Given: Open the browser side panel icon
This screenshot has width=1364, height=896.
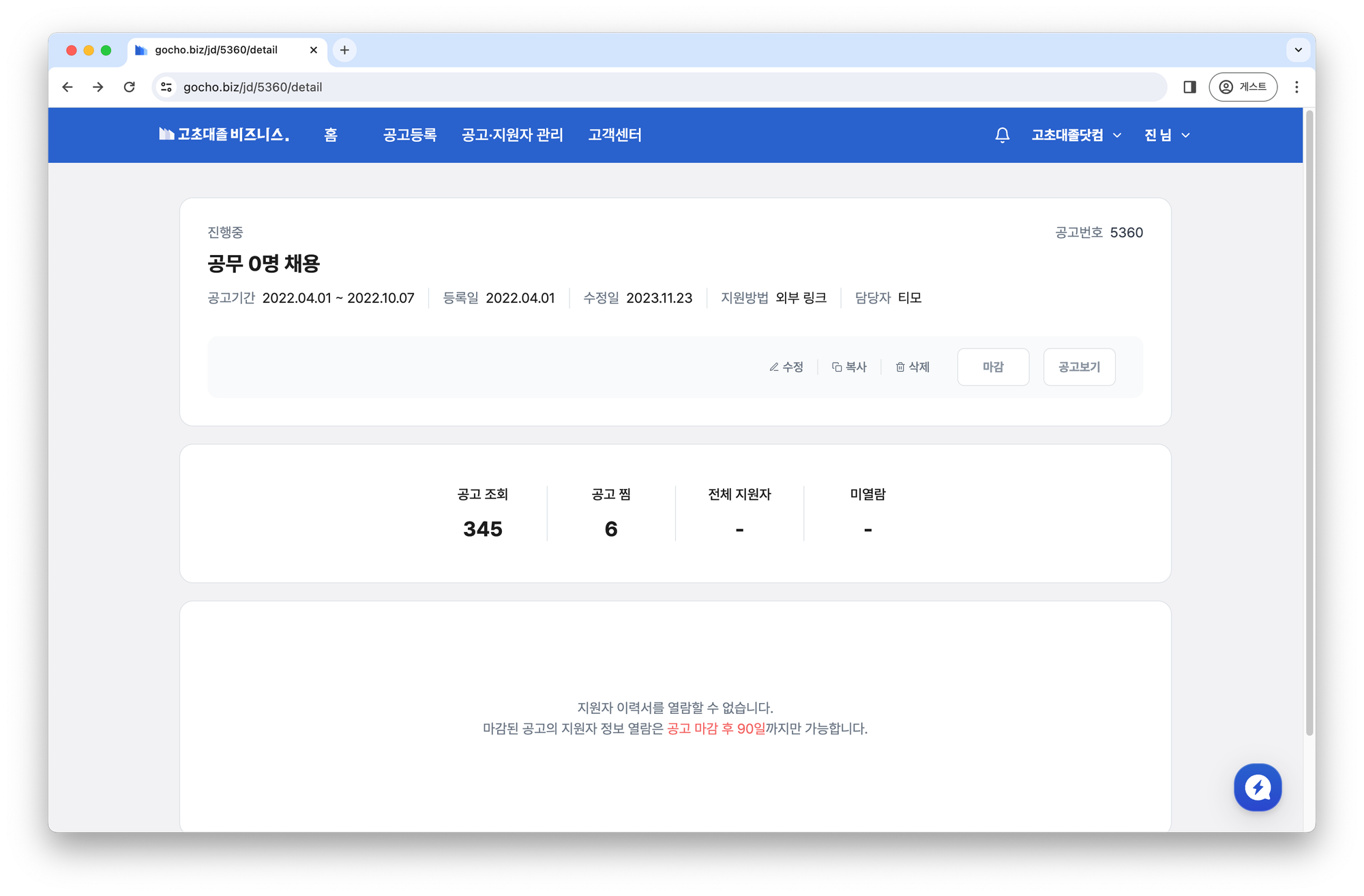Looking at the screenshot, I should click(x=1189, y=87).
